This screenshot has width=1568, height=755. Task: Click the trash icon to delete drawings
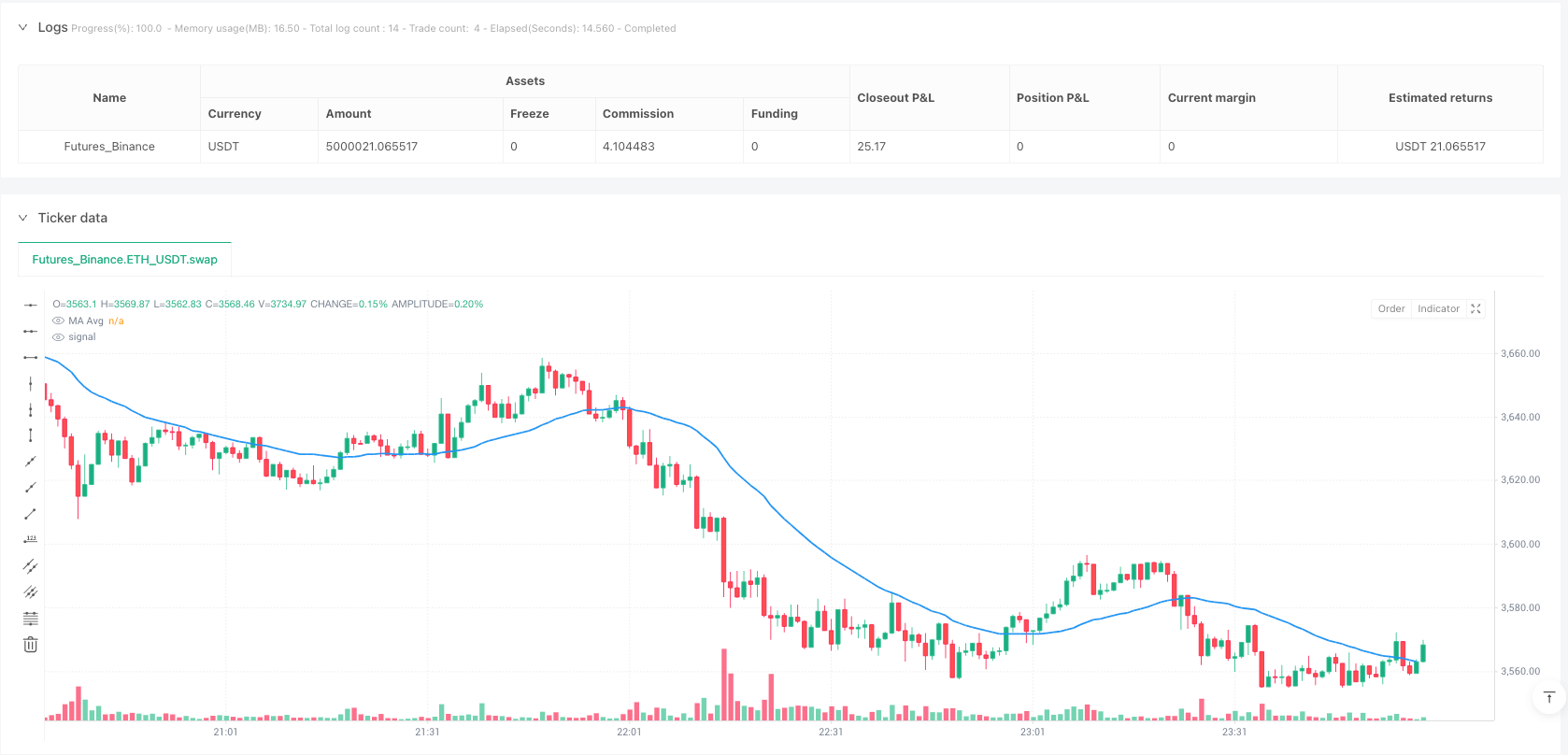(x=31, y=645)
